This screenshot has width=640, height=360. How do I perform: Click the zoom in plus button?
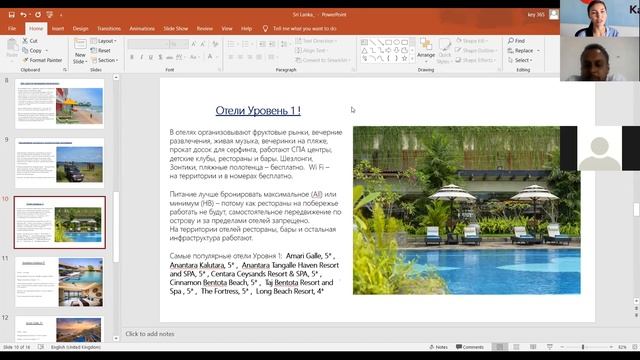pyautogui.click(x=611, y=347)
